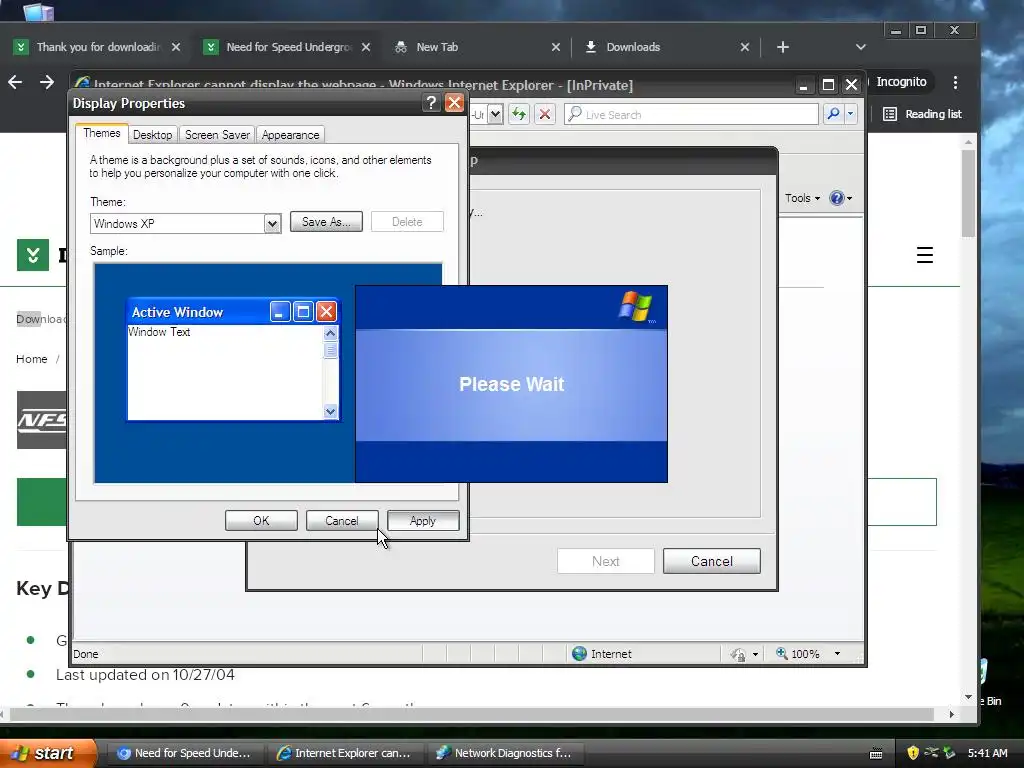Select the Themes tab

(x=101, y=133)
